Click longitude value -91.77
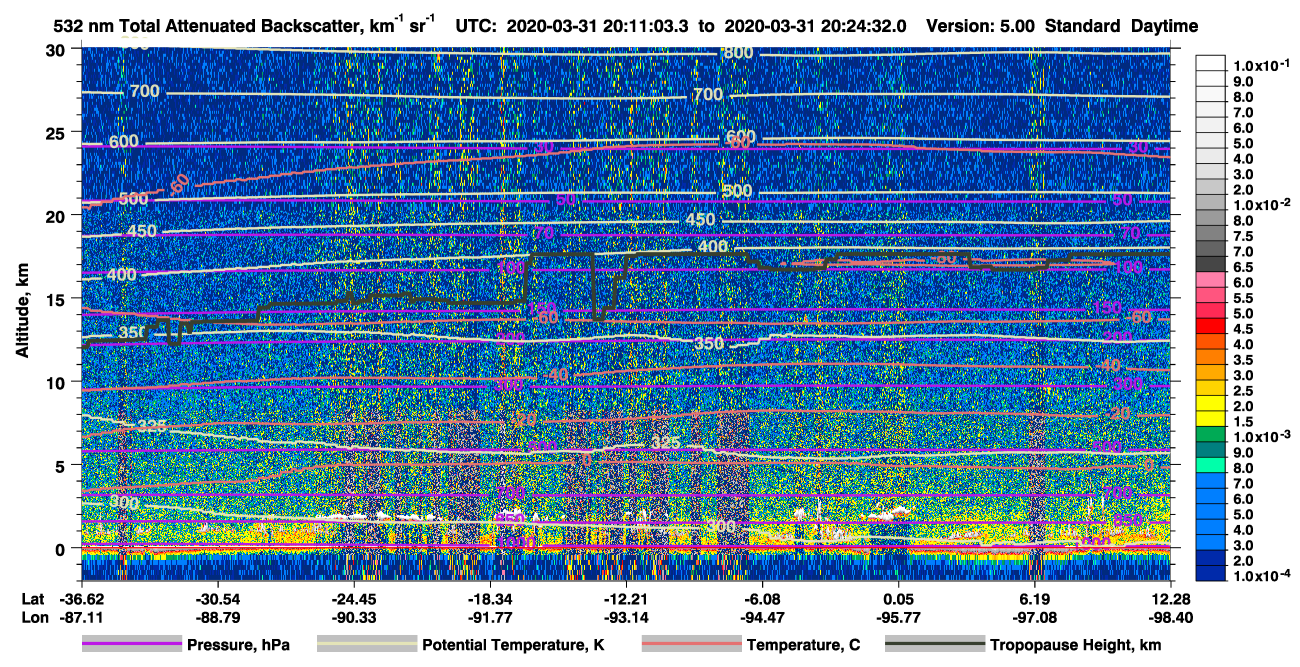1300x667 pixels. pos(490,617)
